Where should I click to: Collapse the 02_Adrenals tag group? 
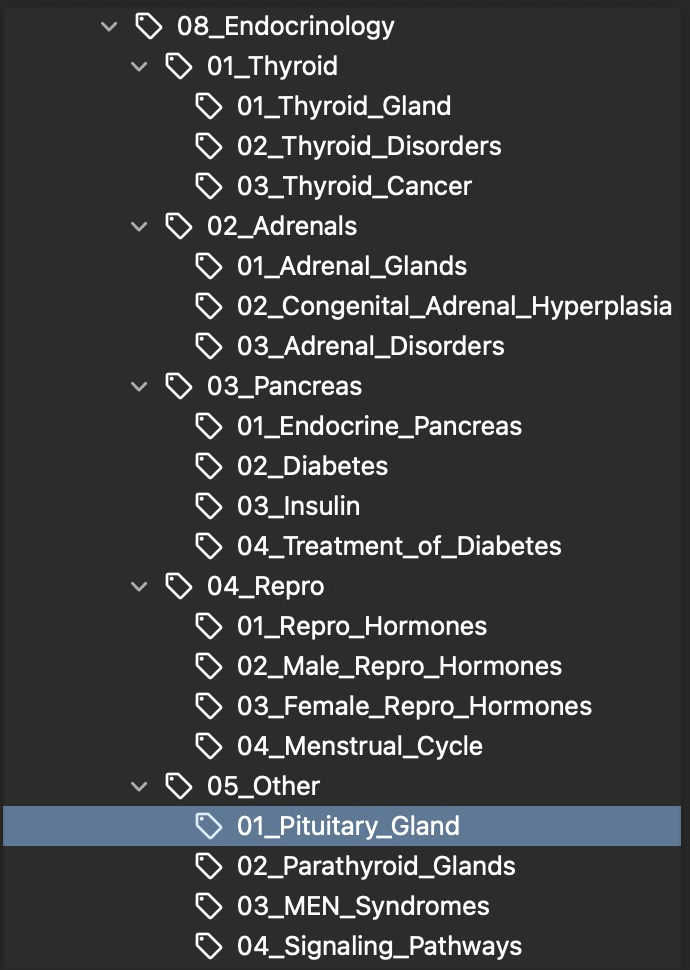pos(139,226)
